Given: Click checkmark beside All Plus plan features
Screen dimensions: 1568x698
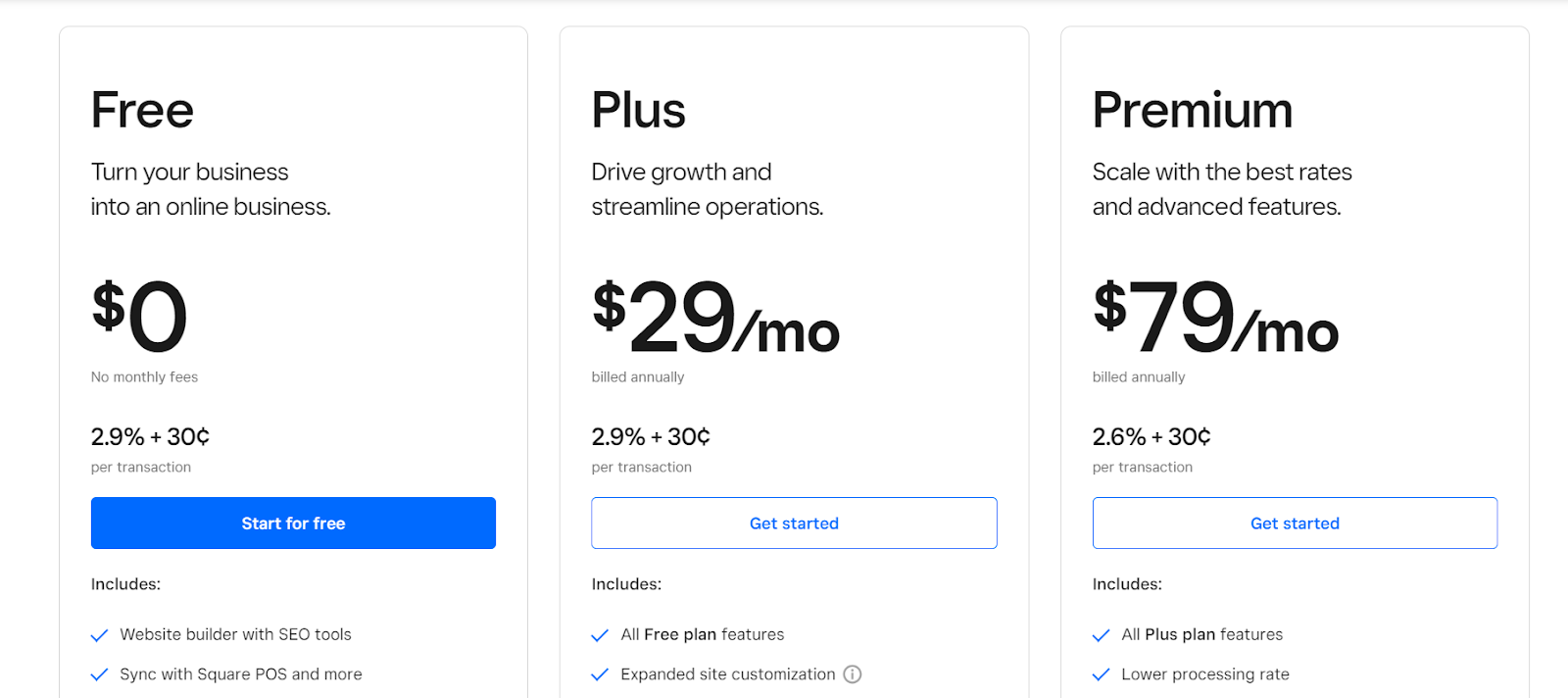Looking at the screenshot, I should (1101, 635).
